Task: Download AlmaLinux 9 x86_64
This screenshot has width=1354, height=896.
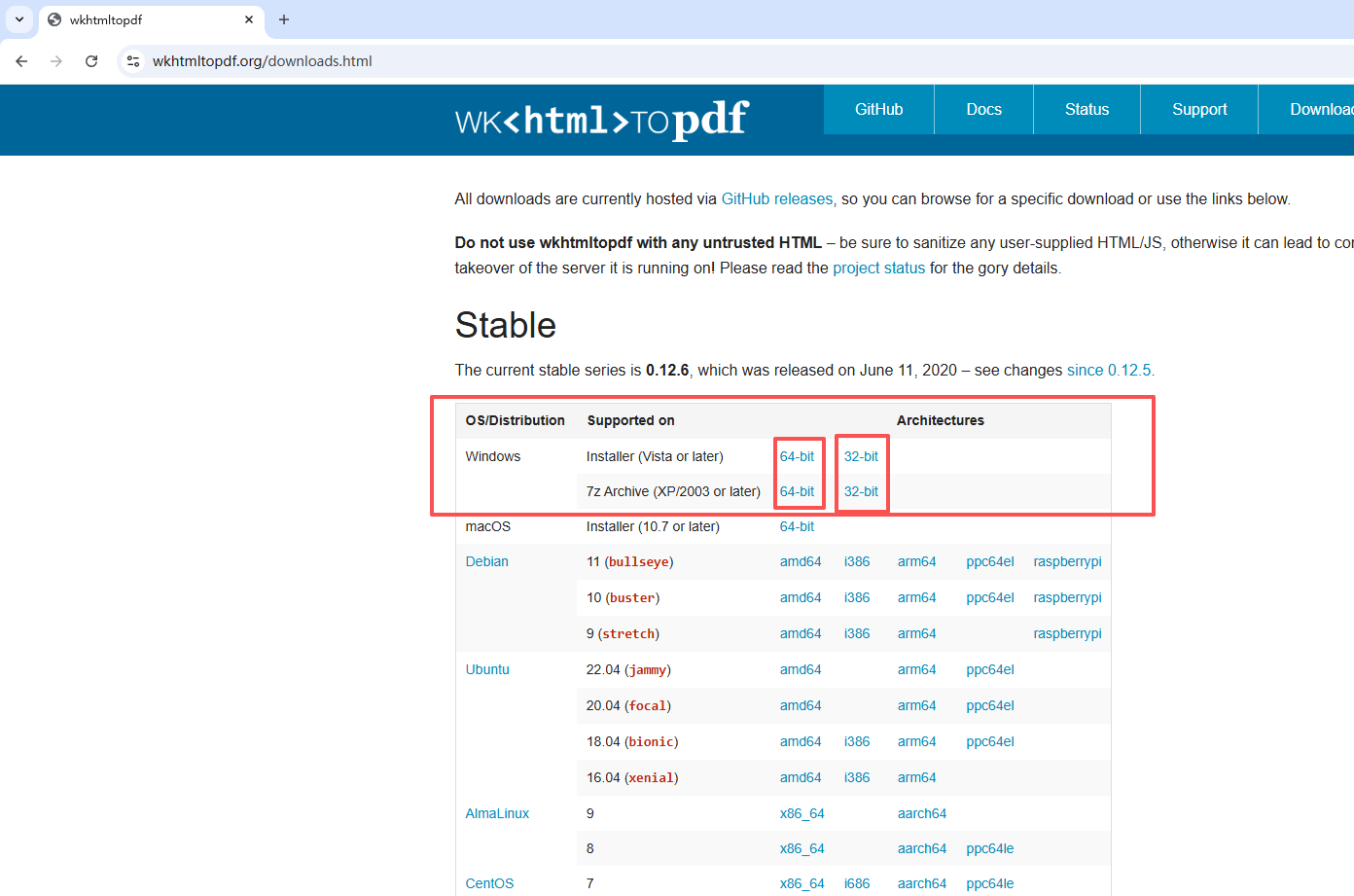Action: coord(802,813)
